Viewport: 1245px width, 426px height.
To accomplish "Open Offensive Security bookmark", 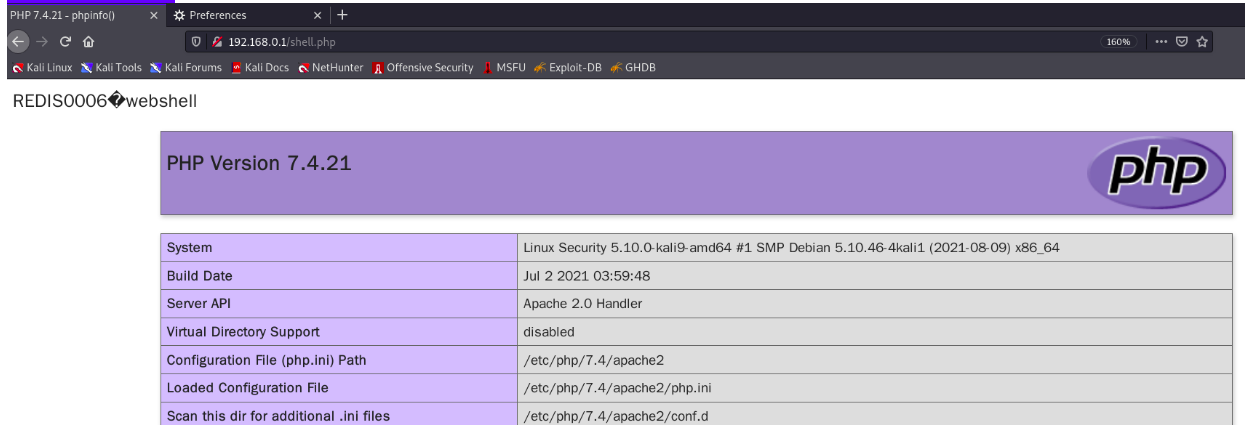I will pyautogui.click(x=423, y=68).
